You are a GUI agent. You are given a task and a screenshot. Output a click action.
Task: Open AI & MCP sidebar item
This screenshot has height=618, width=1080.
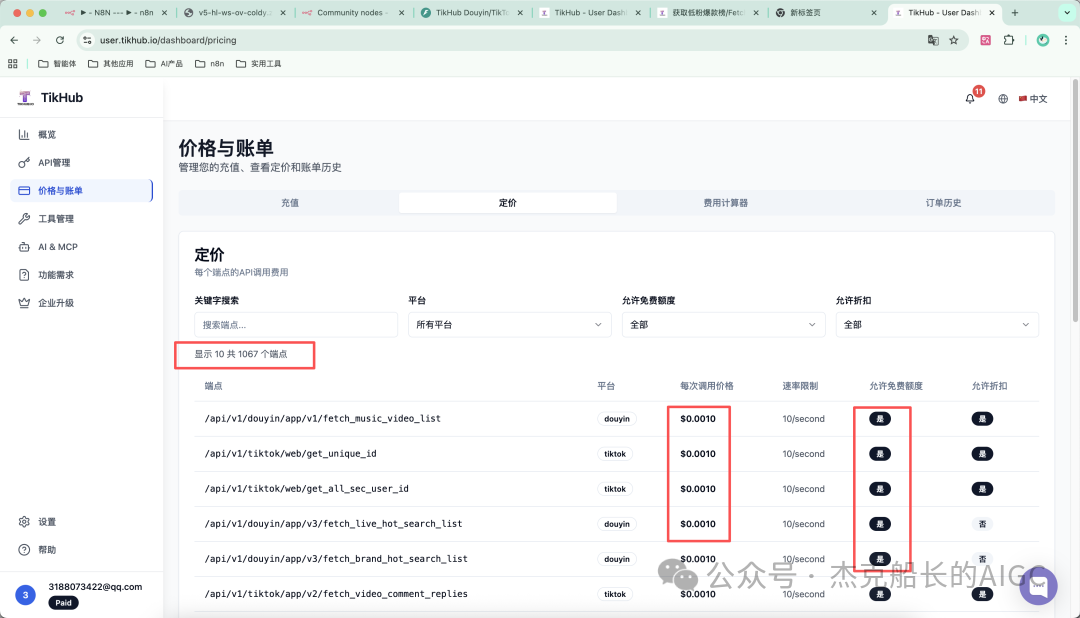(81, 247)
